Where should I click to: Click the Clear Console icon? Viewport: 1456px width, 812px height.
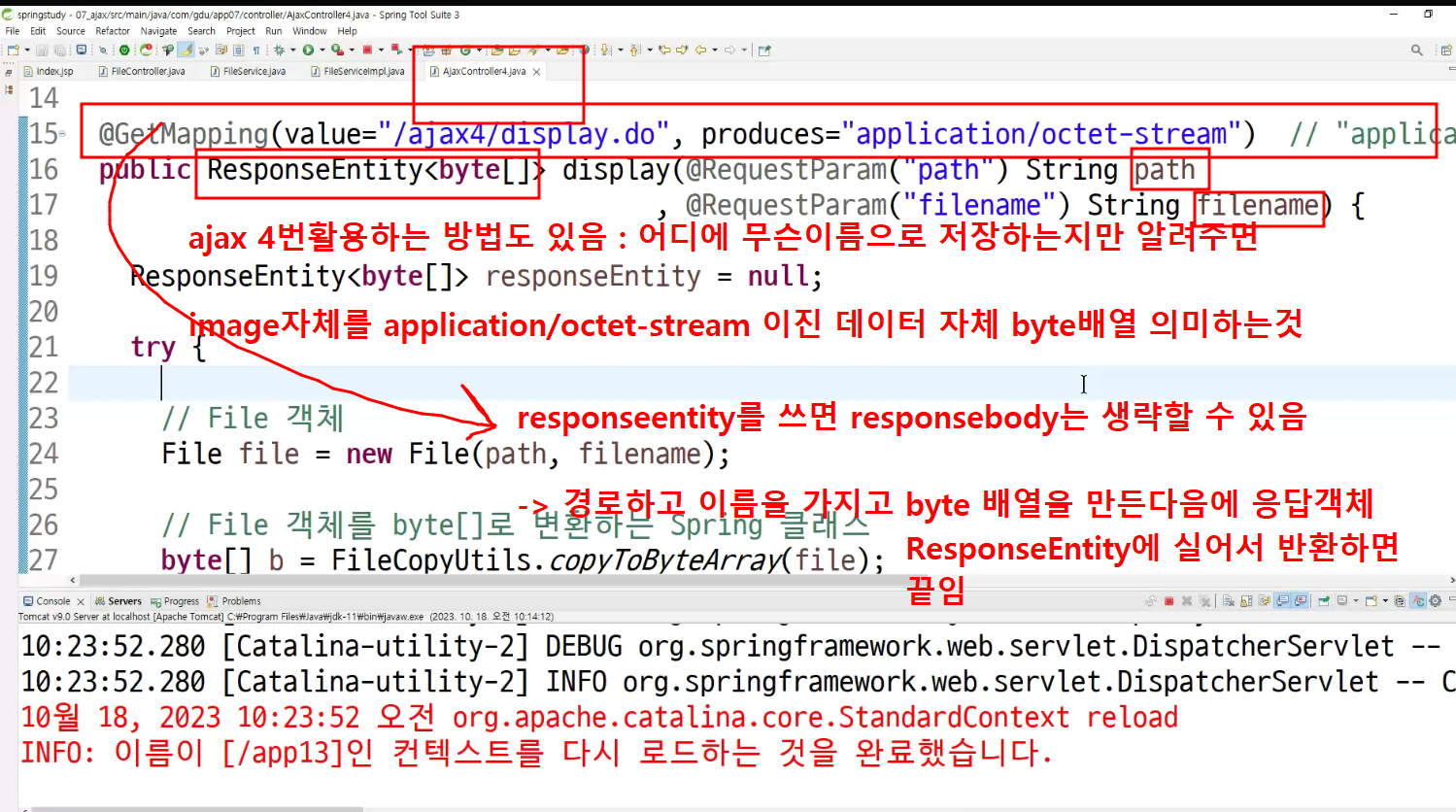[x=1228, y=601]
